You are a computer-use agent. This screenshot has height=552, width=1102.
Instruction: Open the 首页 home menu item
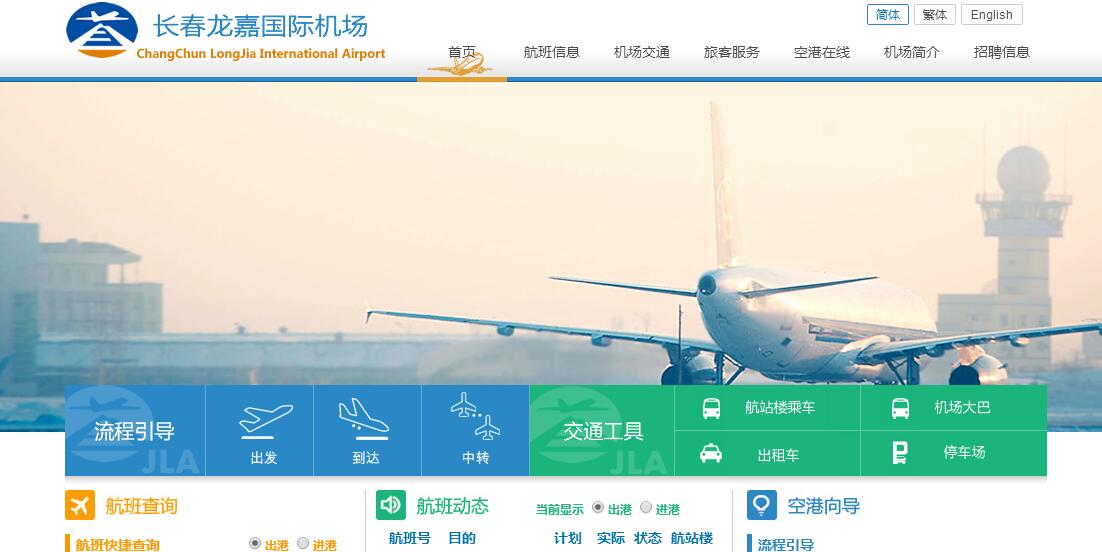coord(462,52)
